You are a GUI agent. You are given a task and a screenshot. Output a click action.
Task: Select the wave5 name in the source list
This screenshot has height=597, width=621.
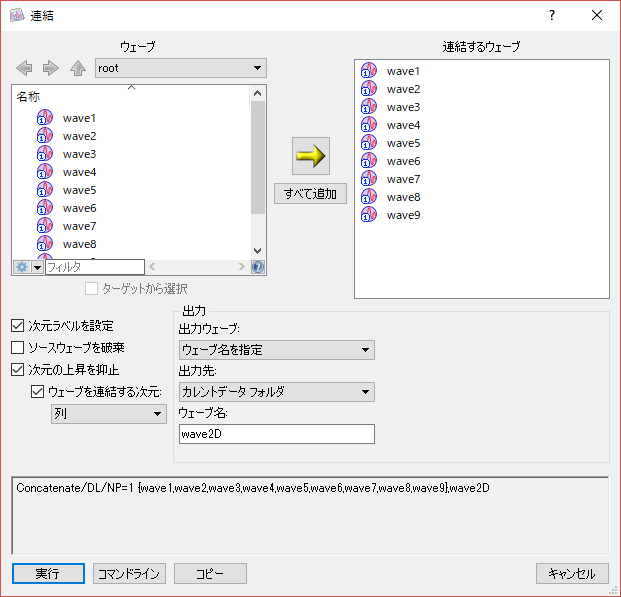(80, 190)
